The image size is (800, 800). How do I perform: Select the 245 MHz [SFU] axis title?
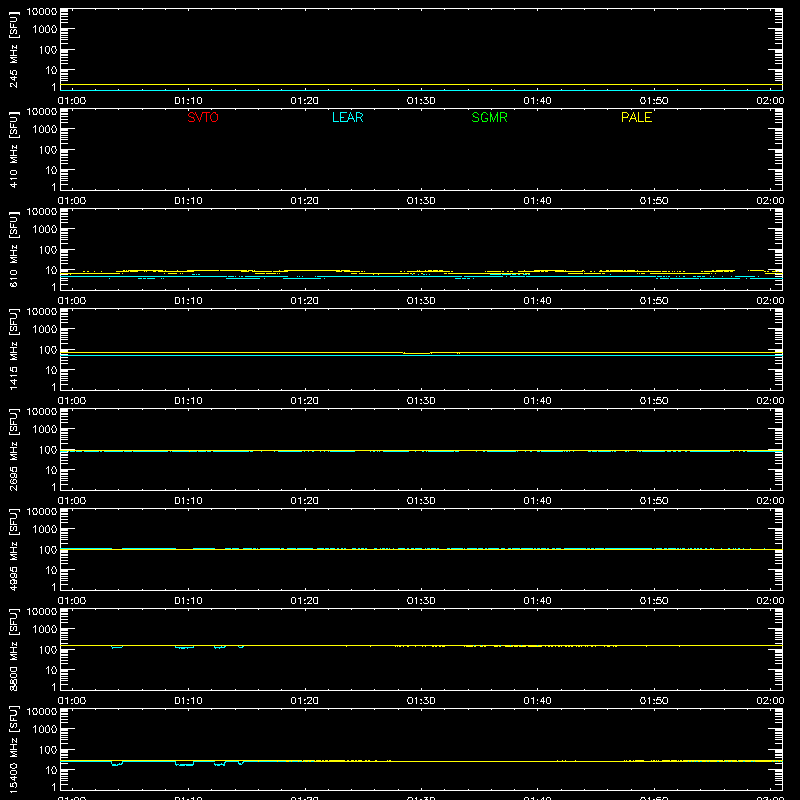click(x=13, y=49)
